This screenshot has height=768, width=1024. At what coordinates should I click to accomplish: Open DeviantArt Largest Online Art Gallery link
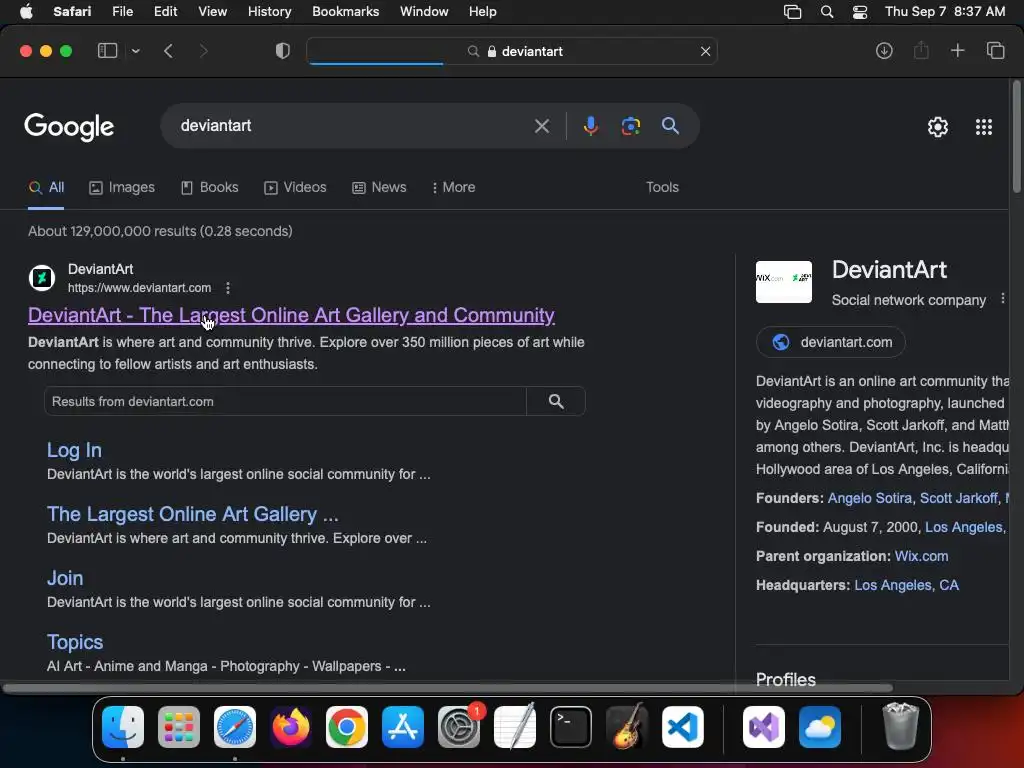291,315
